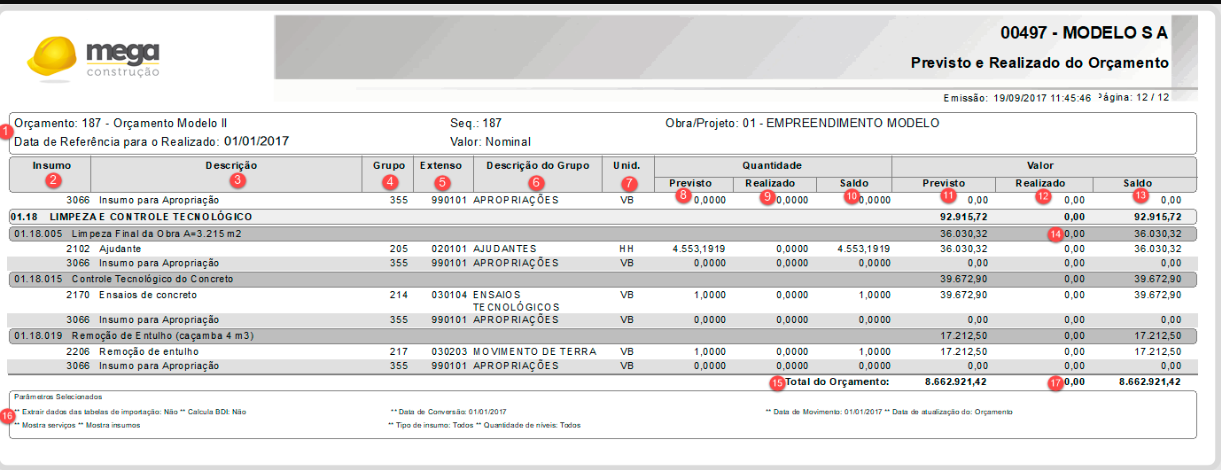The height and width of the screenshot is (470, 1221).
Task: Select section row '01.18 LIMPEZA E CONTROLE TECNOLÓGICO'
Action: pyautogui.click(x=602, y=216)
